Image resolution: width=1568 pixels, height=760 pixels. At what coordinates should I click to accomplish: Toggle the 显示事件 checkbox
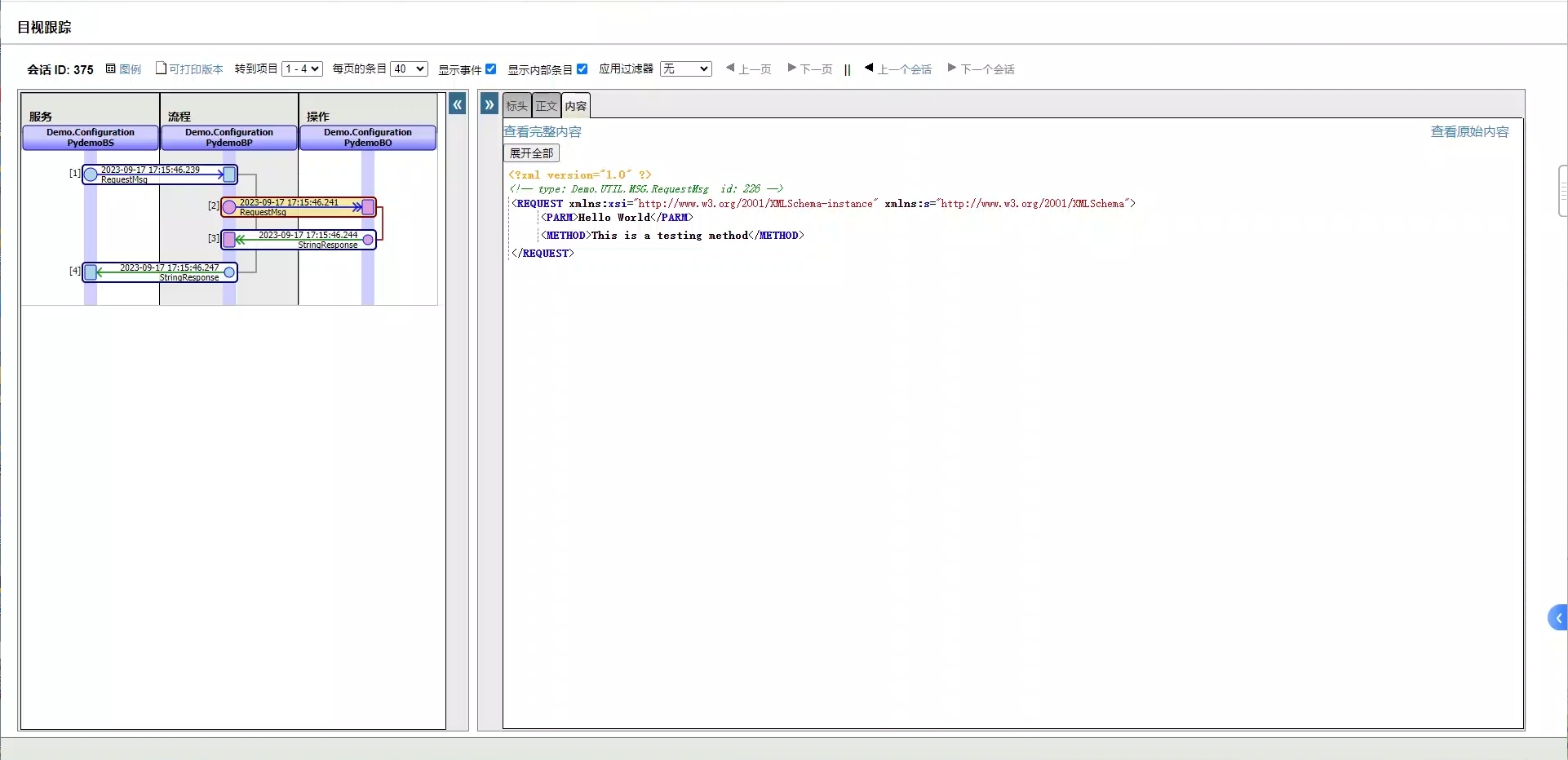pyautogui.click(x=491, y=69)
